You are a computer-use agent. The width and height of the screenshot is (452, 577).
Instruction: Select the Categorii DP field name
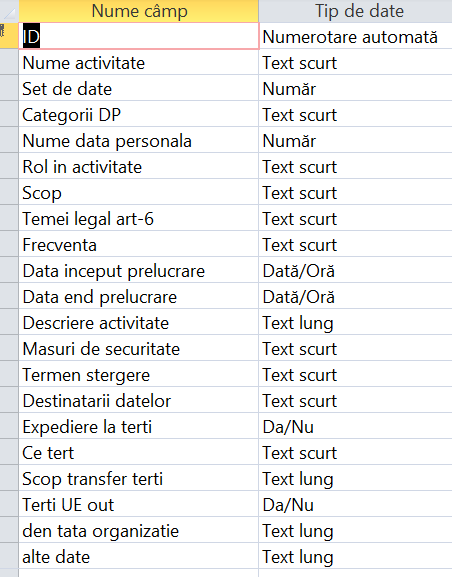coord(139,114)
